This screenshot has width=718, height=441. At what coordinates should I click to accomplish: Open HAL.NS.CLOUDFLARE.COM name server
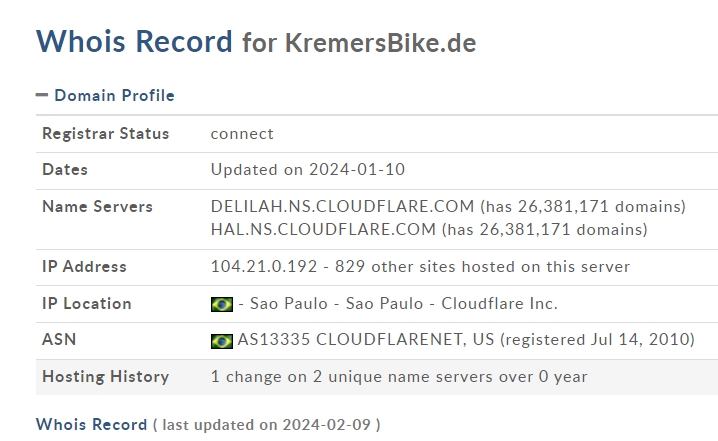[x=323, y=229]
